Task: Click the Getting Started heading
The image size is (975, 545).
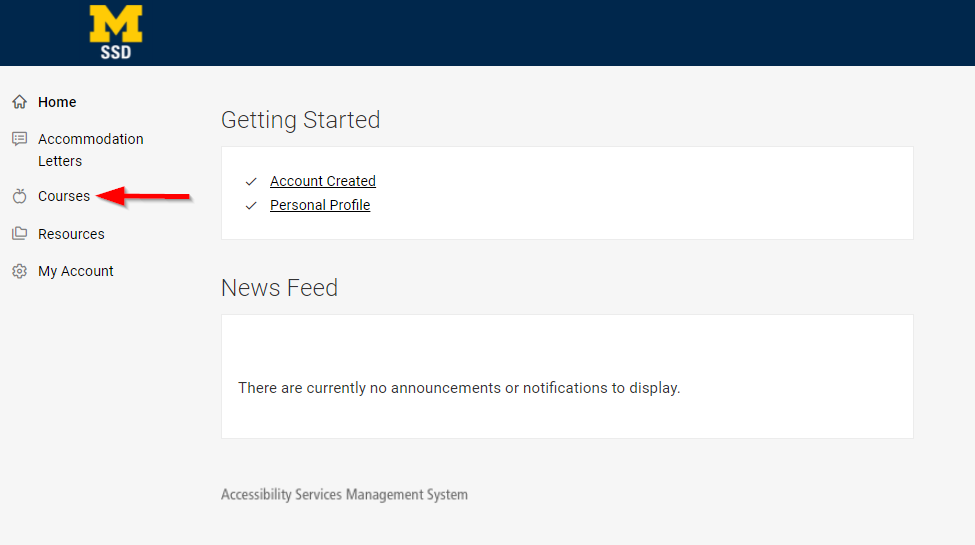Action: (x=300, y=120)
